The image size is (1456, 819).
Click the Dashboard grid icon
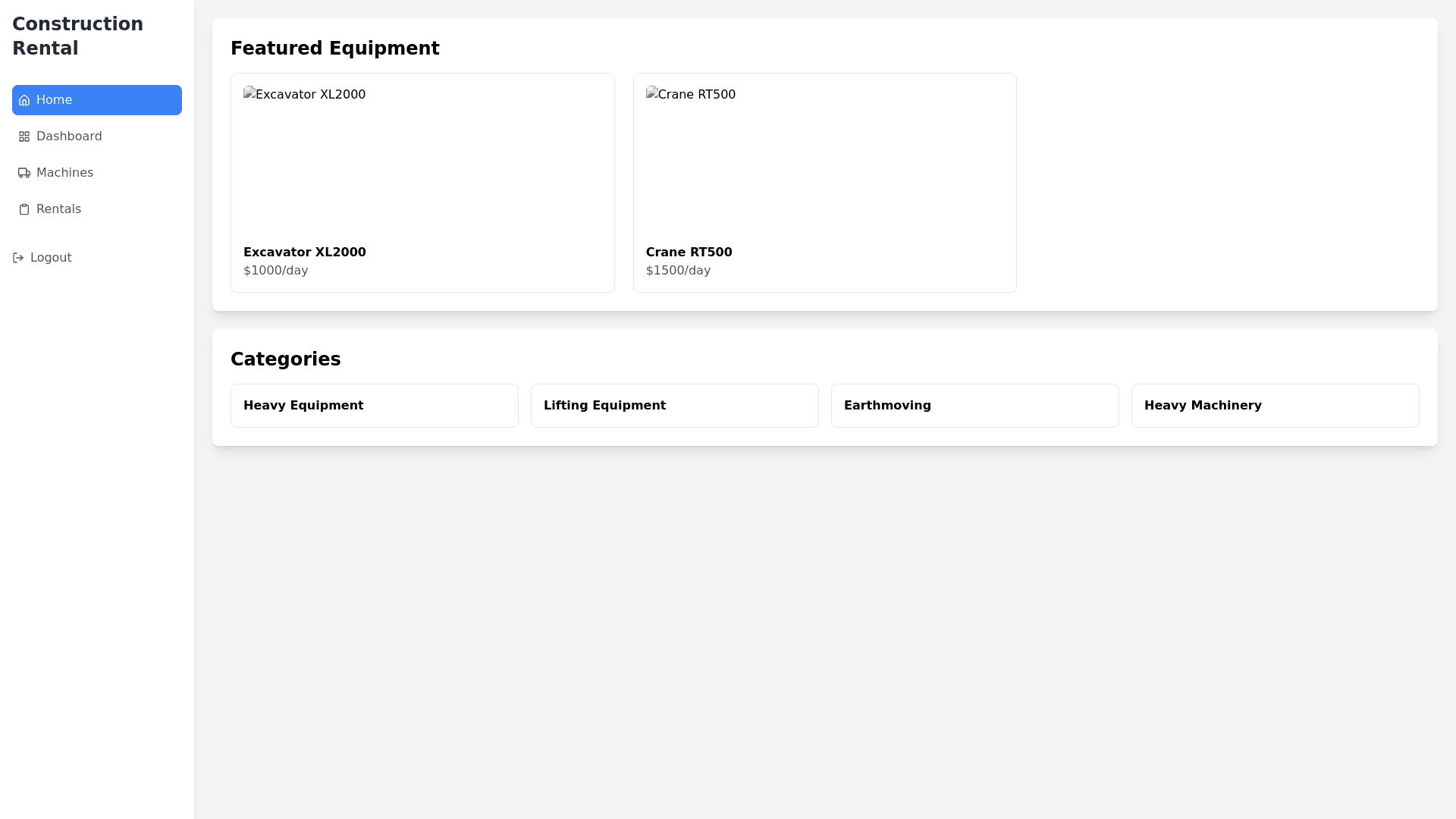click(24, 136)
